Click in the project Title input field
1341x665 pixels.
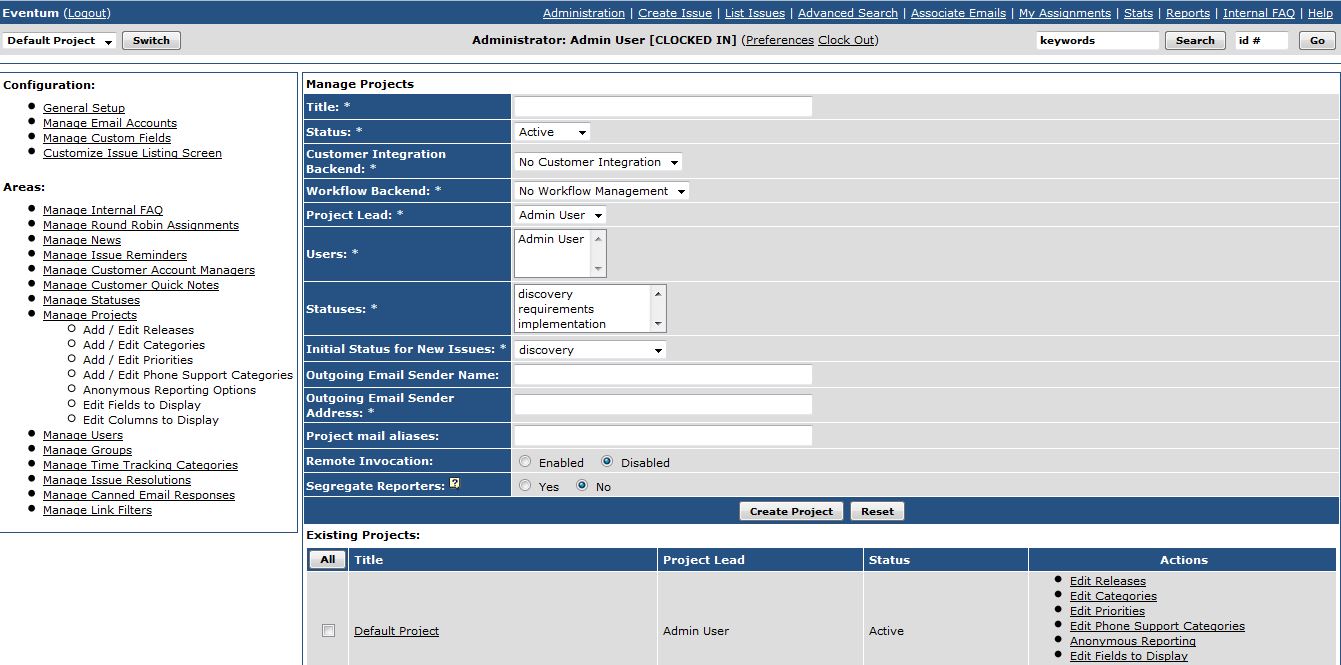pos(662,107)
